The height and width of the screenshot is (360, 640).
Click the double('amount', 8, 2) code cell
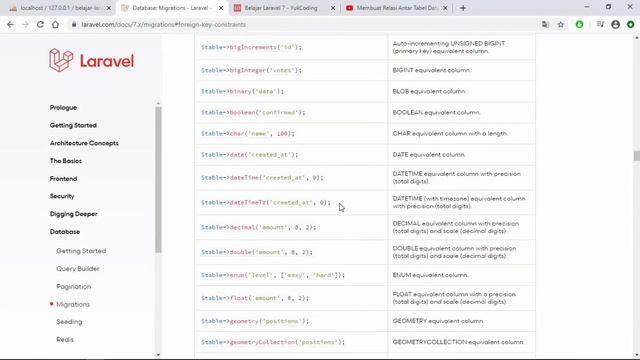[x=291, y=252]
